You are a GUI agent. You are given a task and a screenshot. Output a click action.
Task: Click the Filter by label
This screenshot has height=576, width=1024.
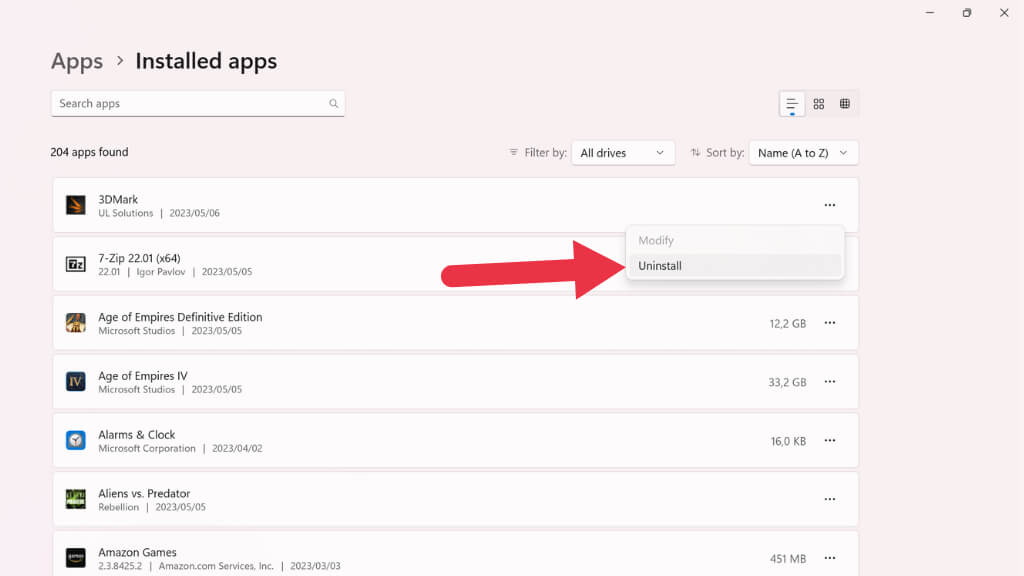(545, 153)
